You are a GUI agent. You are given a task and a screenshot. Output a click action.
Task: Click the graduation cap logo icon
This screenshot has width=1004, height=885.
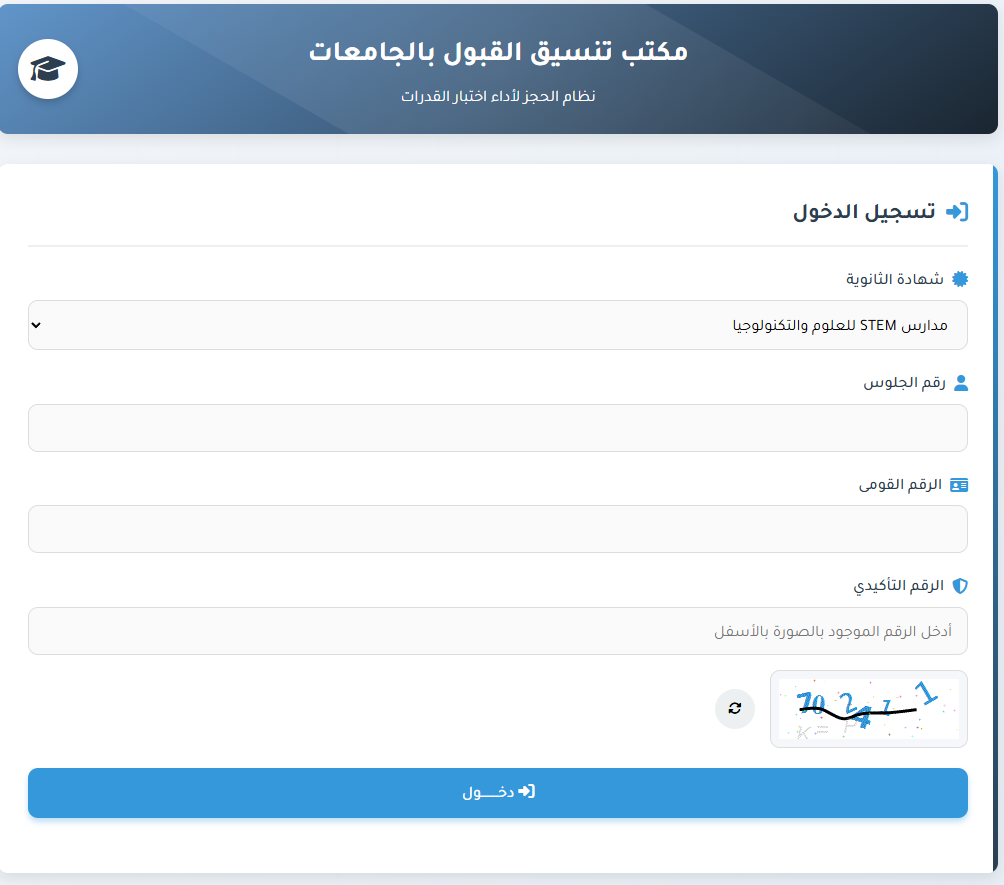pos(48,69)
